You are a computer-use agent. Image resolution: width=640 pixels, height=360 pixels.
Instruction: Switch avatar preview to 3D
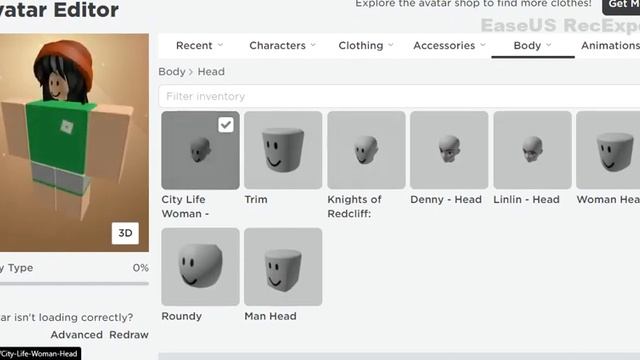coord(125,233)
